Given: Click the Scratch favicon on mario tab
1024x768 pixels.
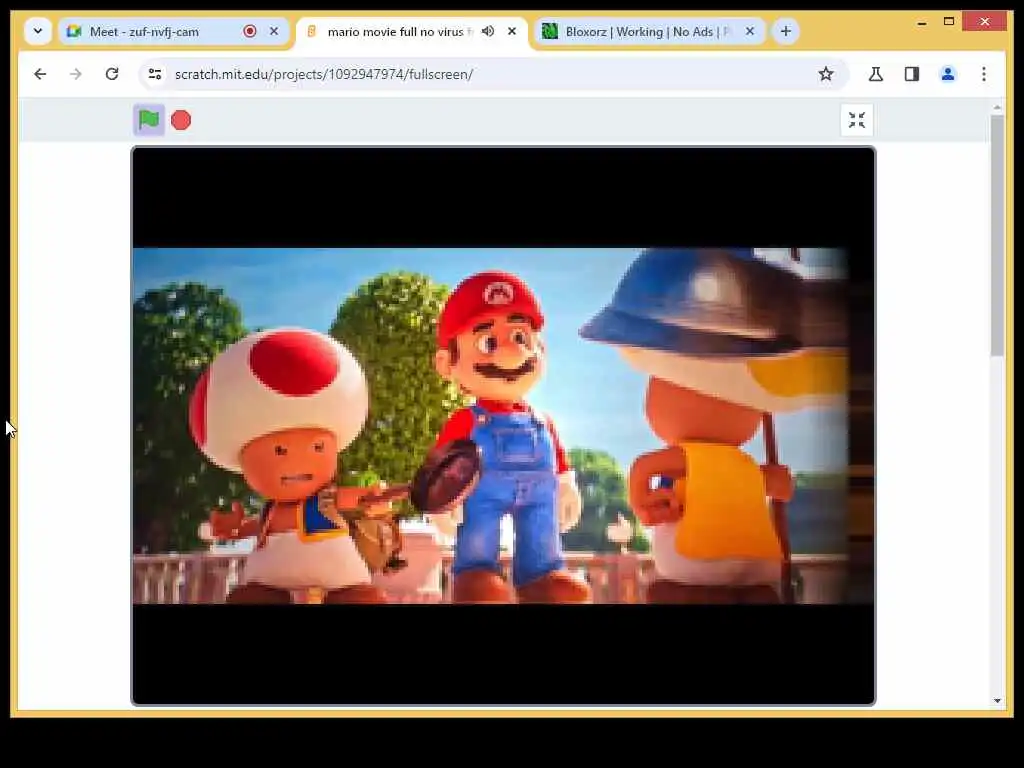Looking at the screenshot, I should point(312,31).
